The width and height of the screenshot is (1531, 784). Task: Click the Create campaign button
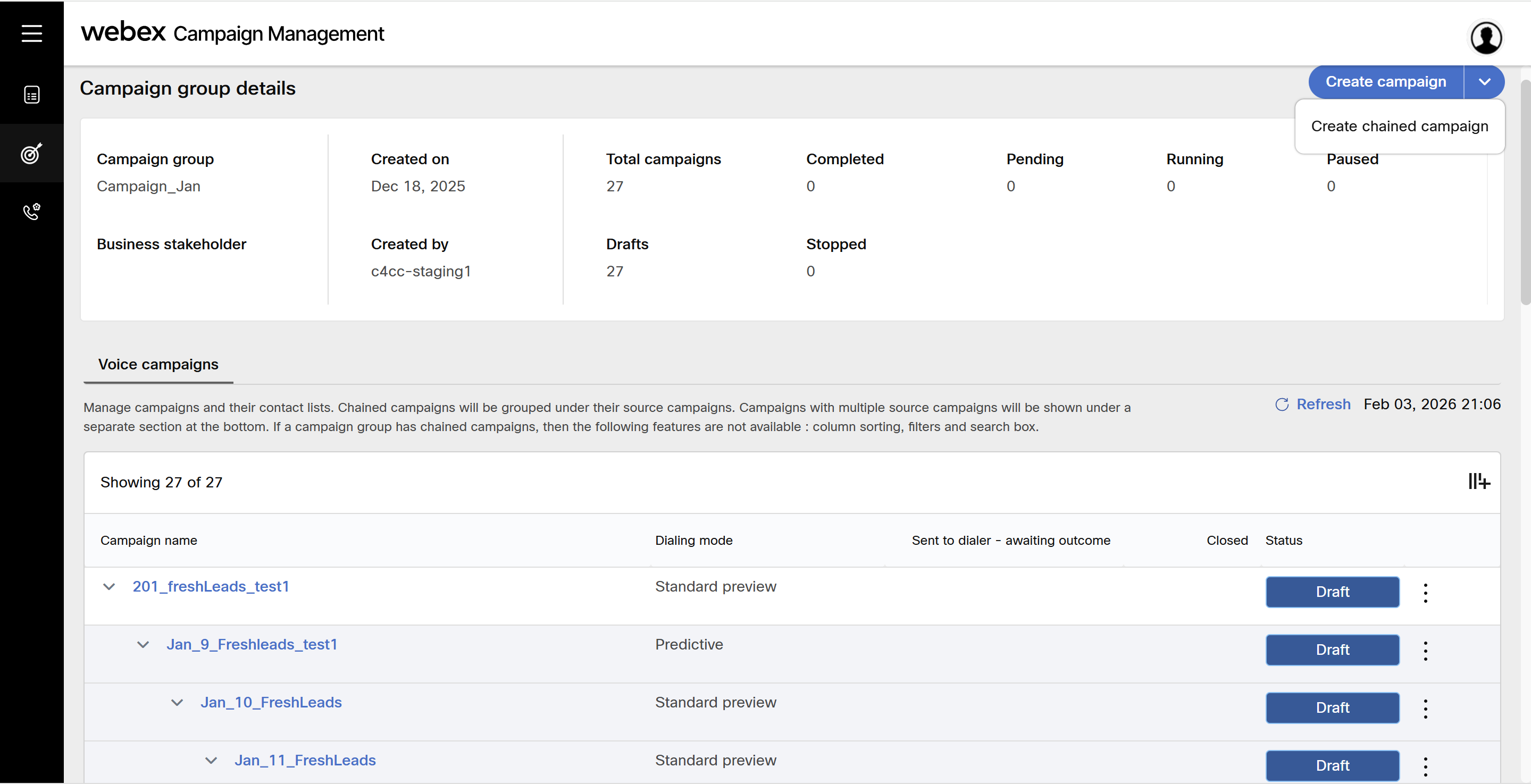coord(1385,82)
